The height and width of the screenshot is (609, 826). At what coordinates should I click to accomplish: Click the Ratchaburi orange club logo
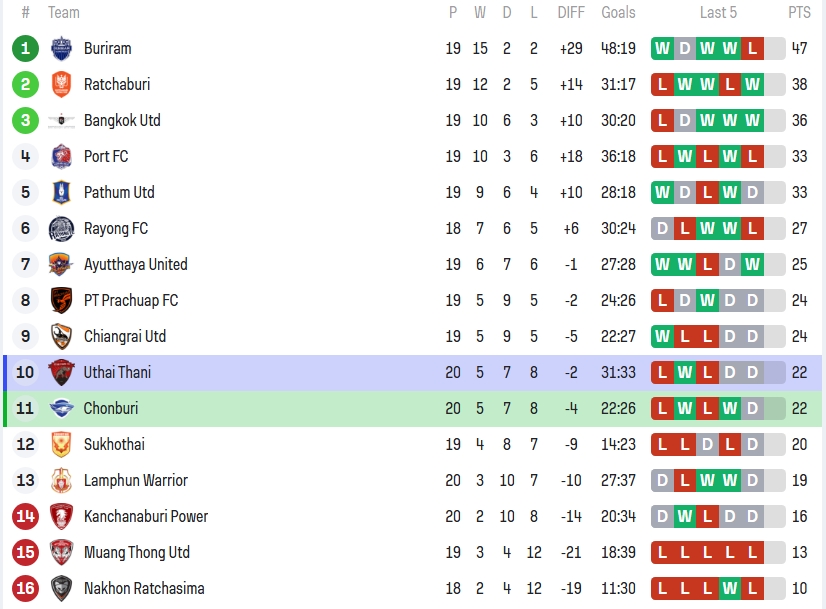61,85
